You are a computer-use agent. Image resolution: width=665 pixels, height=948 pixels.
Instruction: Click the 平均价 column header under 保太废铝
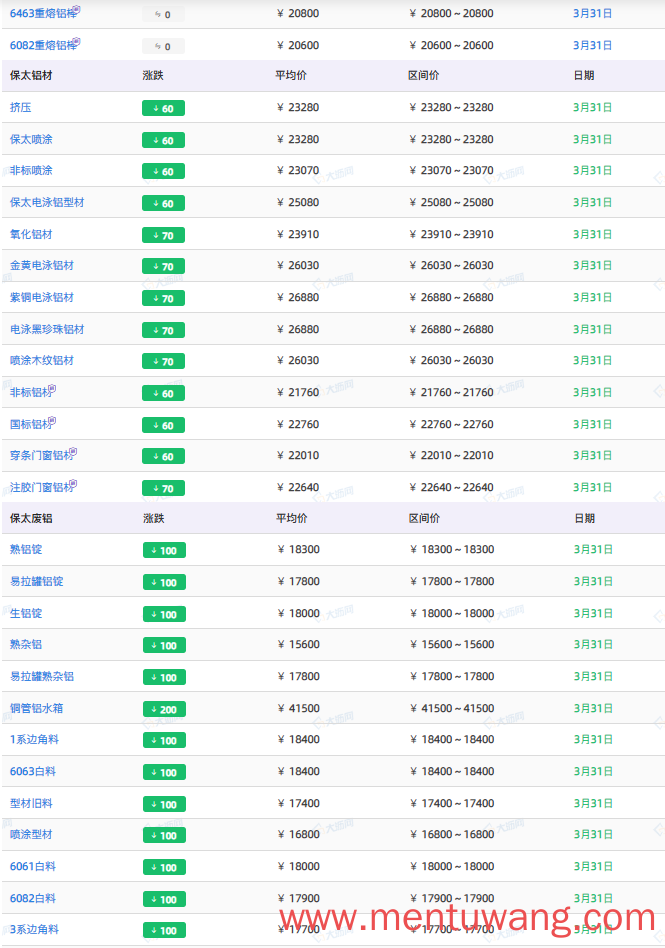[292, 519]
